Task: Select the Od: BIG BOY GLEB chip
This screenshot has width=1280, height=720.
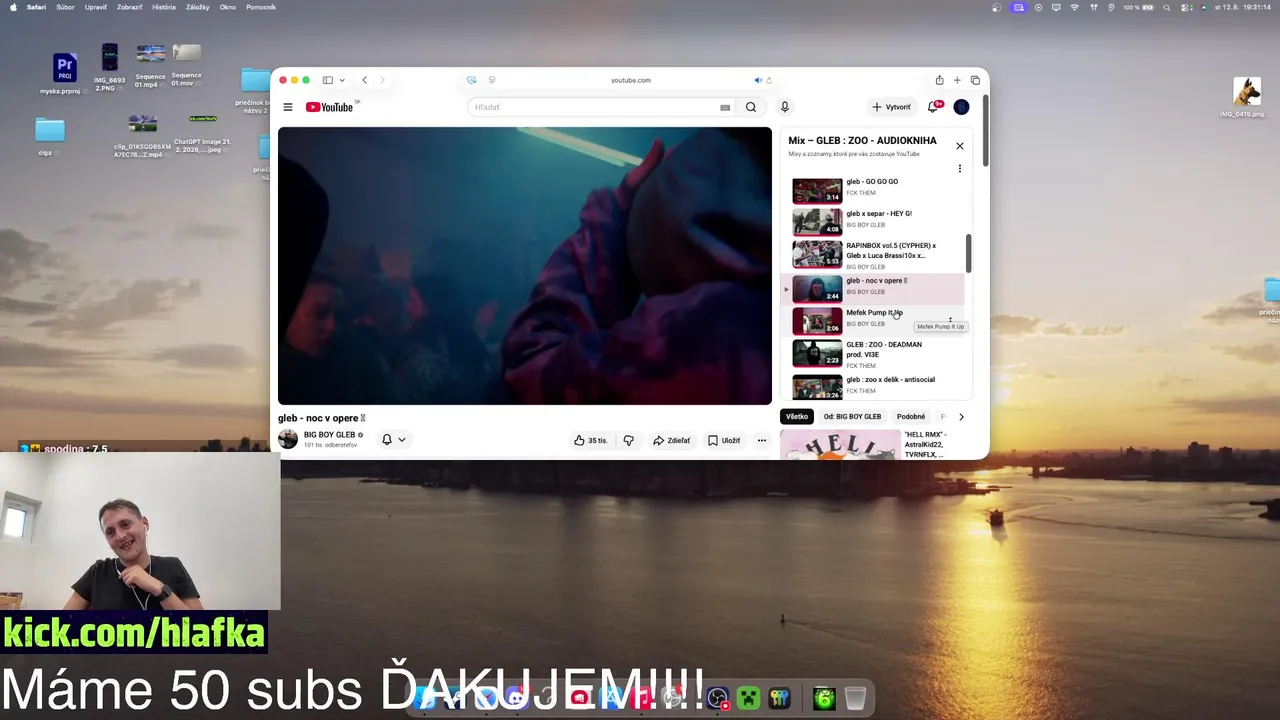Action: click(852, 417)
